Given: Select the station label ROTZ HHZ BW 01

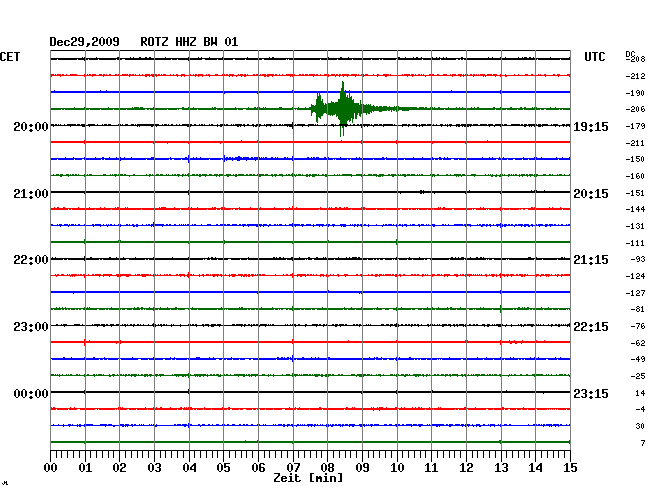Looking at the screenshot, I should coord(189,42).
